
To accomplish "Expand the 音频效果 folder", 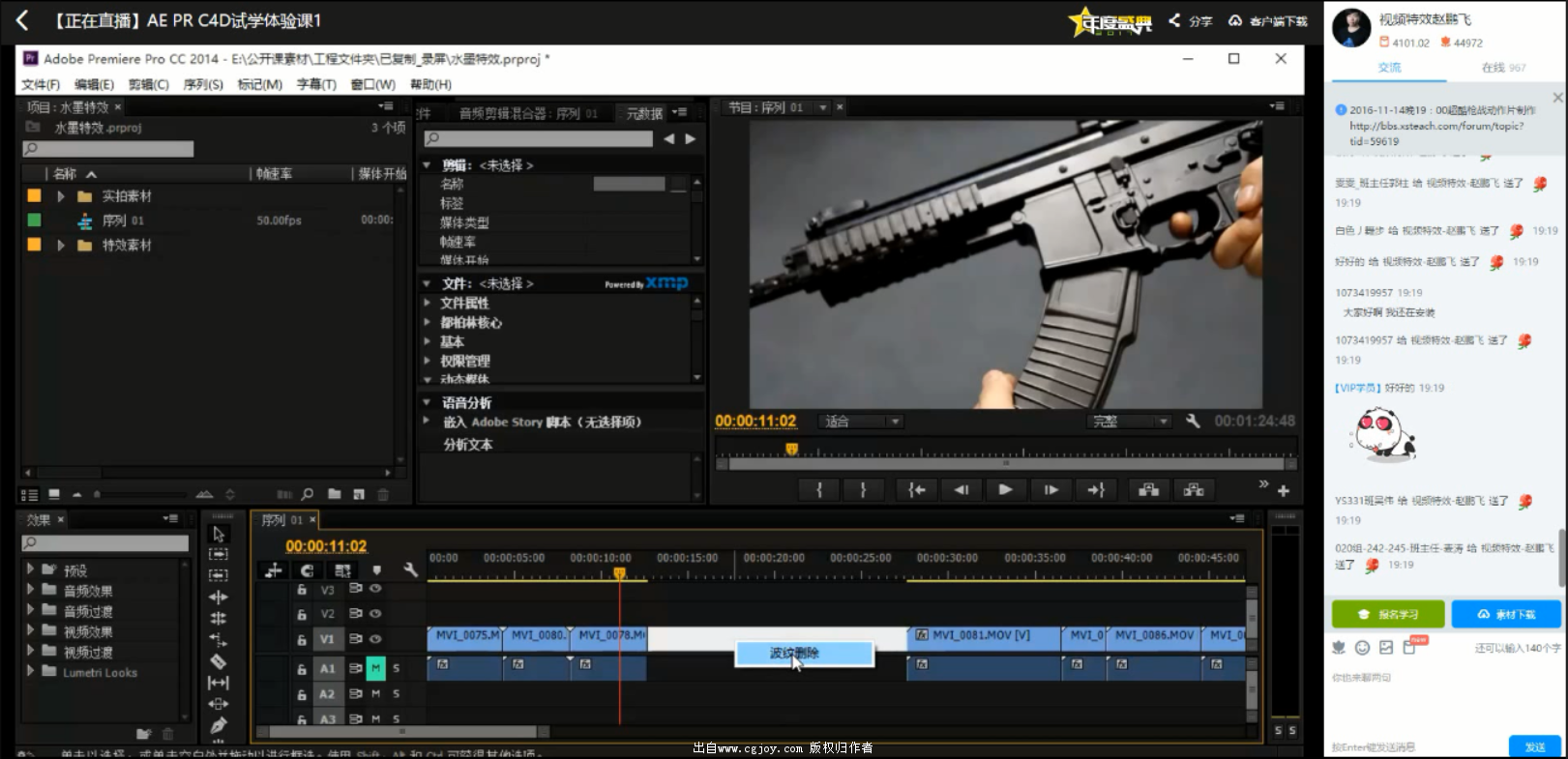I will pyautogui.click(x=30, y=590).
